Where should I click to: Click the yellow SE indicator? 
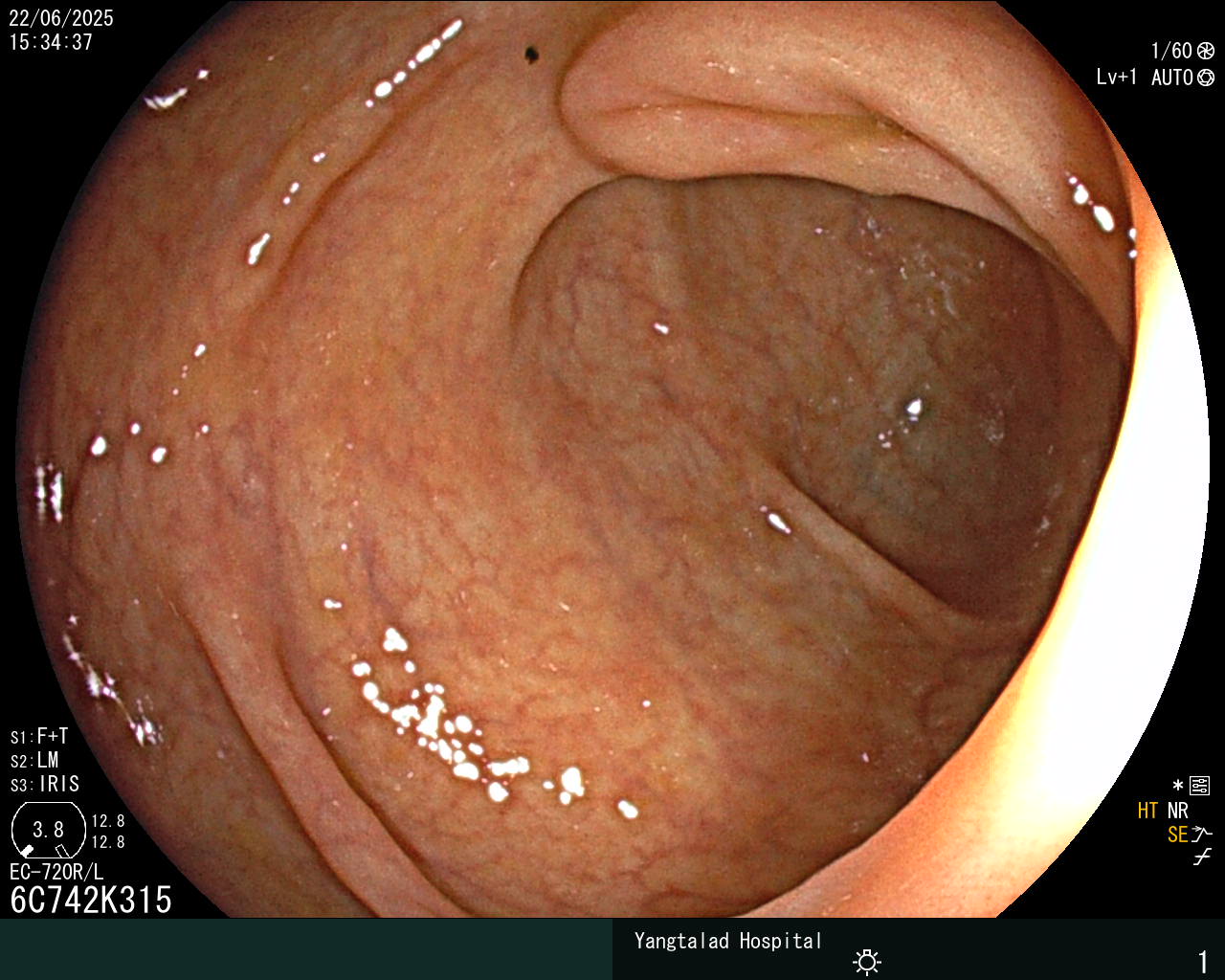tap(1177, 835)
